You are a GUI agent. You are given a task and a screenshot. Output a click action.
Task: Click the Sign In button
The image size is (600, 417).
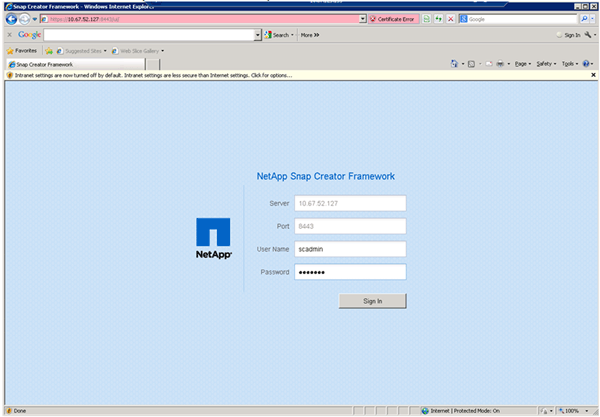click(372, 301)
